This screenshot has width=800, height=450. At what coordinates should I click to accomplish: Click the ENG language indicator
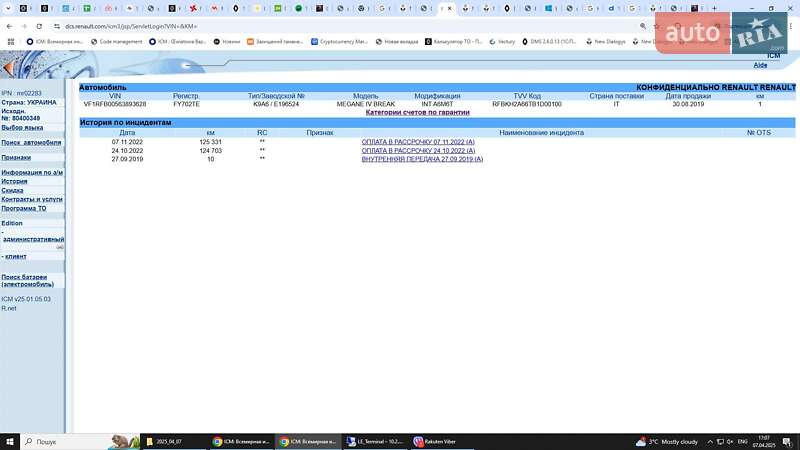pos(743,441)
